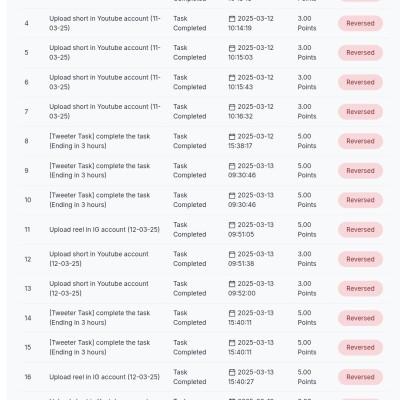
Task: Click Reversed badge in row 15
Action: (360, 348)
